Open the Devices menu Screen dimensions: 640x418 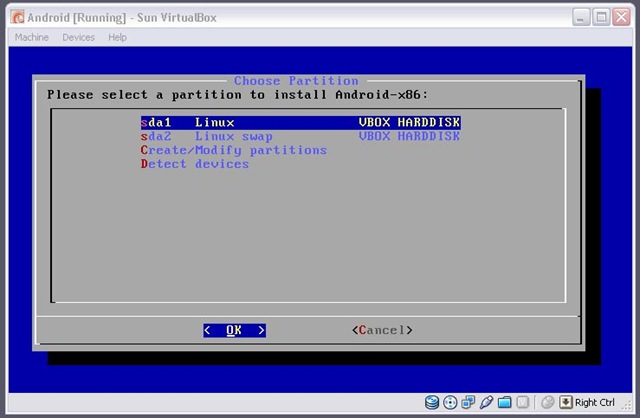[78, 37]
